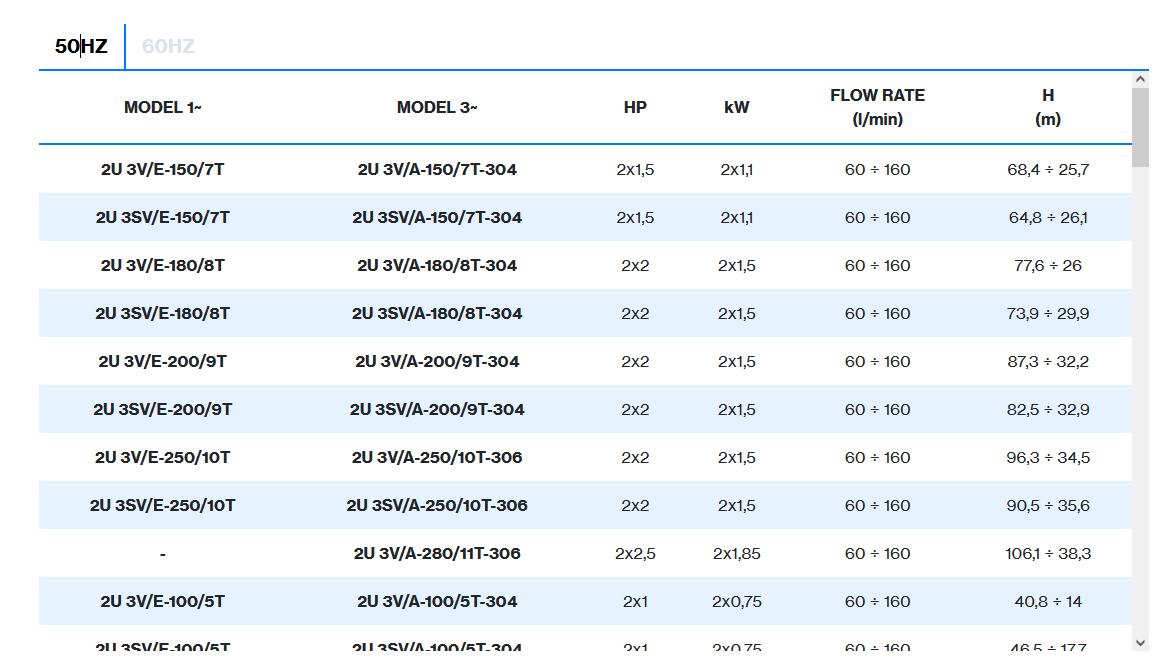This screenshot has height=667, width=1171.
Task: Click the MODEL 1~ column header
Action: coord(162,107)
